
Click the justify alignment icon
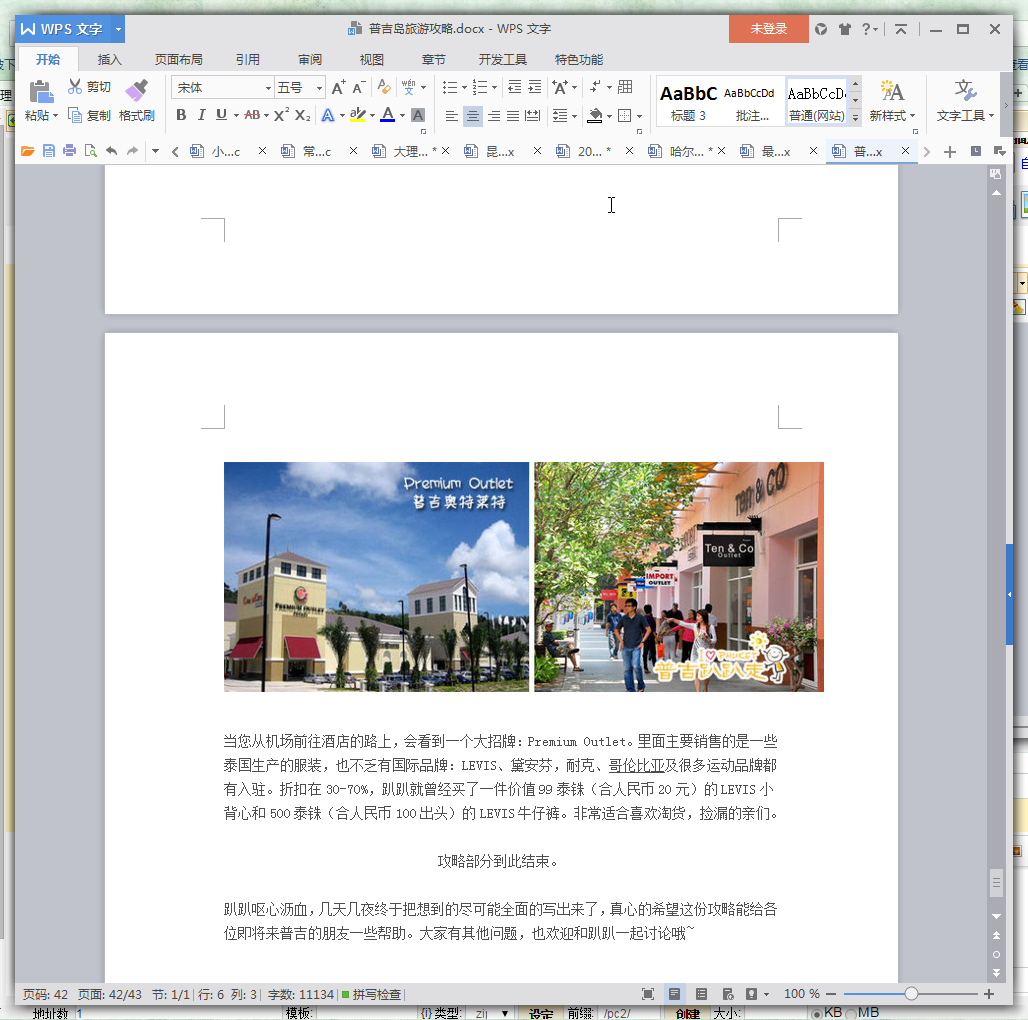click(513, 116)
